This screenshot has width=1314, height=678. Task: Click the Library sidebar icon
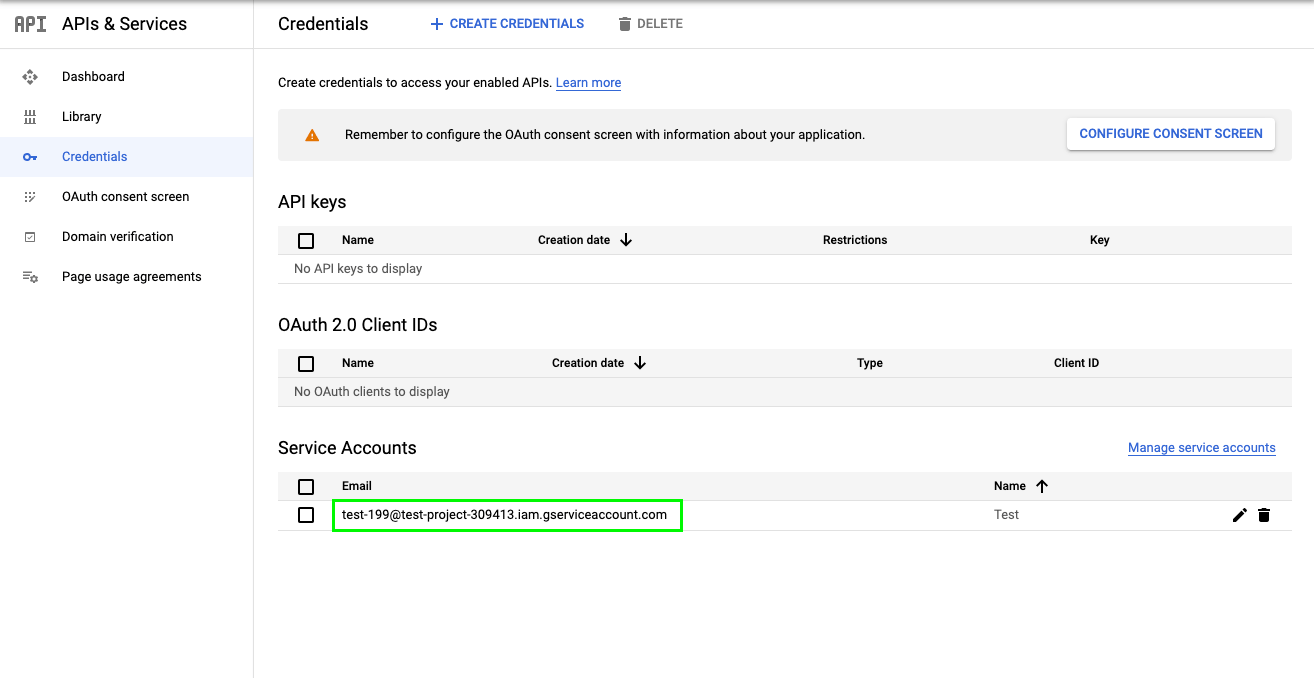point(30,117)
